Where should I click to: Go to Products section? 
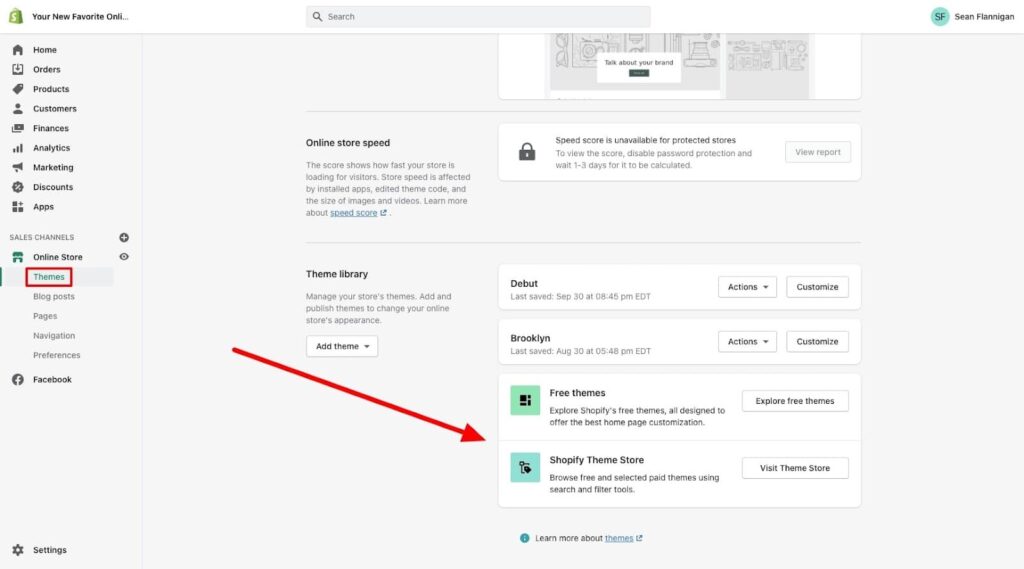[x=51, y=89]
